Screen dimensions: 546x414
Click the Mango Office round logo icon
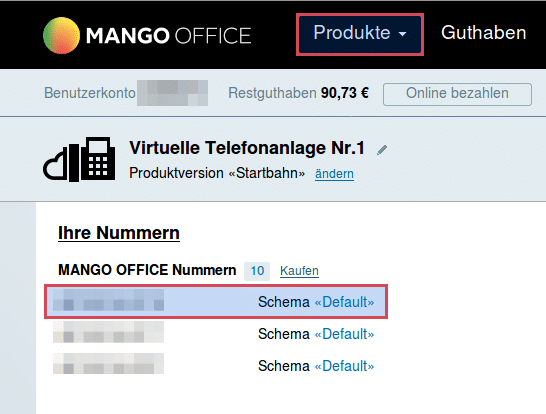pyautogui.click(x=61, y=36)
